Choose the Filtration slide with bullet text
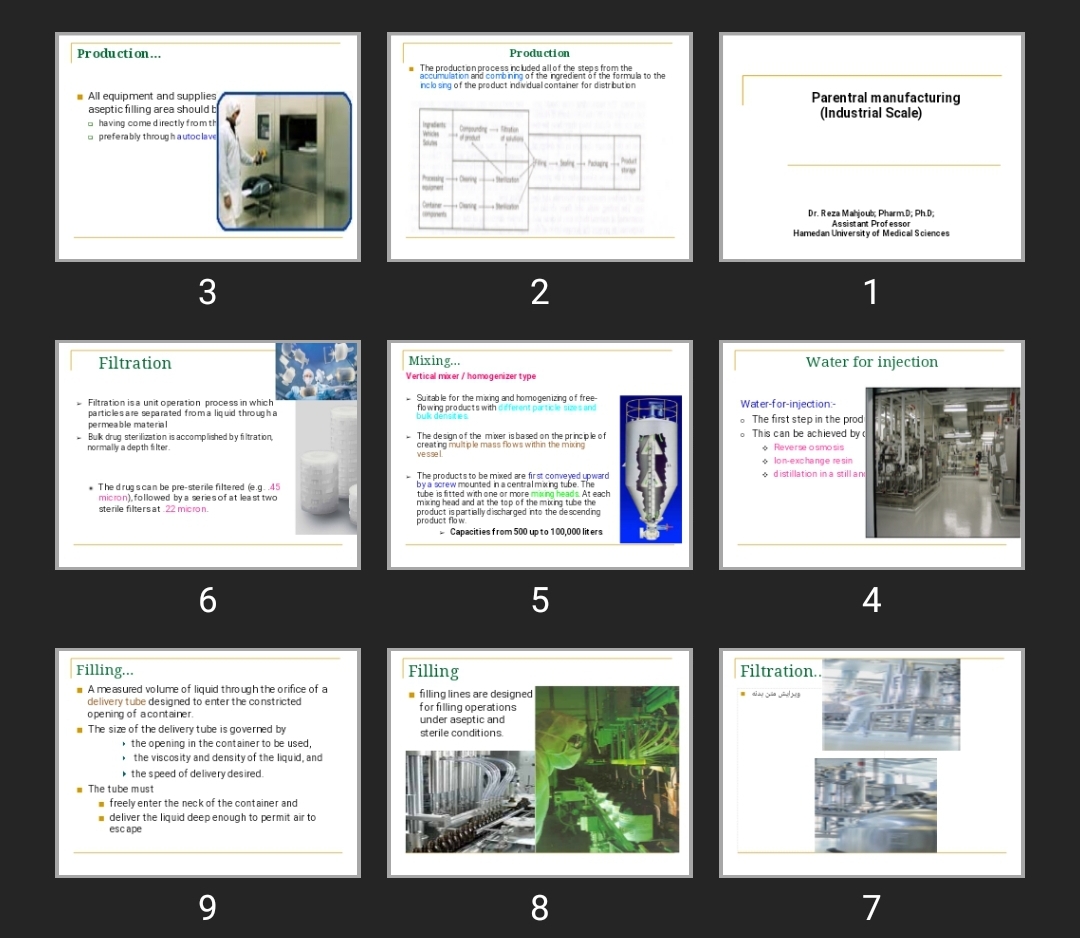 207,455
